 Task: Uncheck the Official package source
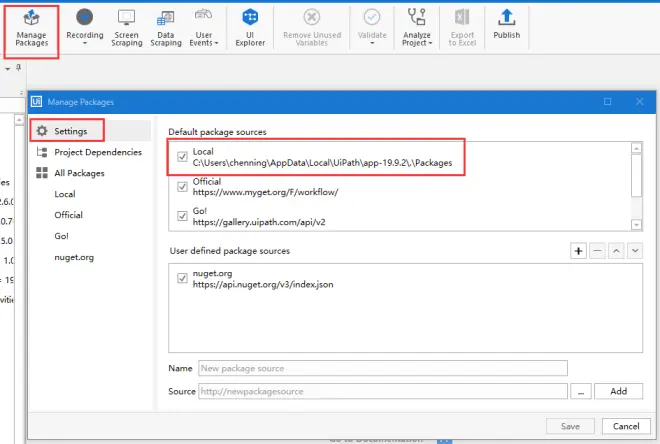tap(182, 186)
